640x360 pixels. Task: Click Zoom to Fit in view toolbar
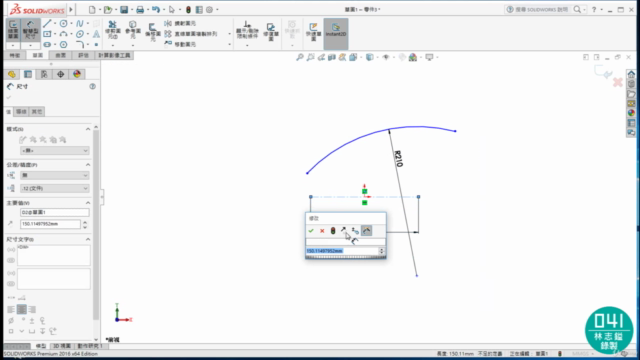coord(300,58)
